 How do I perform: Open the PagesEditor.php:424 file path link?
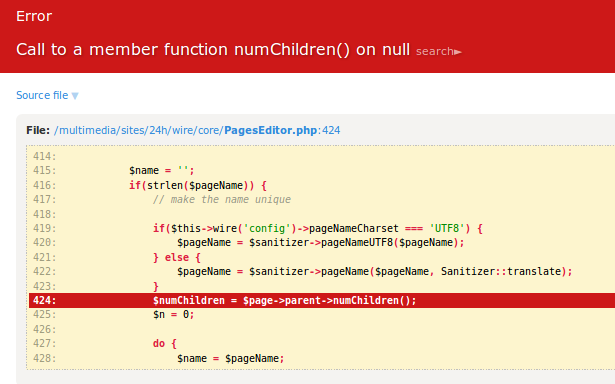pyautogui.click(x=197, y=130)
